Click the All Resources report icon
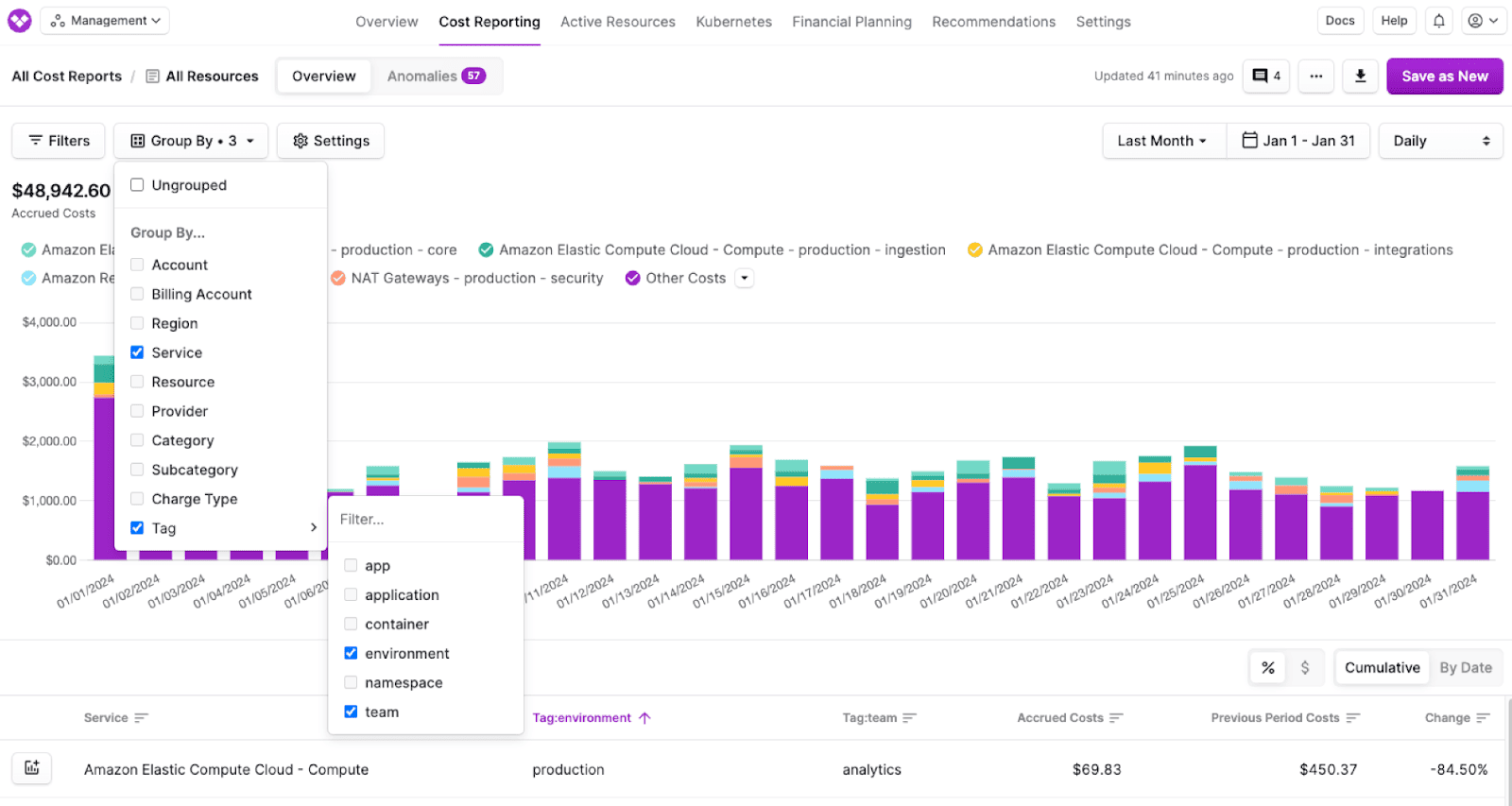This screenshot has width=1512, height=806. click(152, 77)
